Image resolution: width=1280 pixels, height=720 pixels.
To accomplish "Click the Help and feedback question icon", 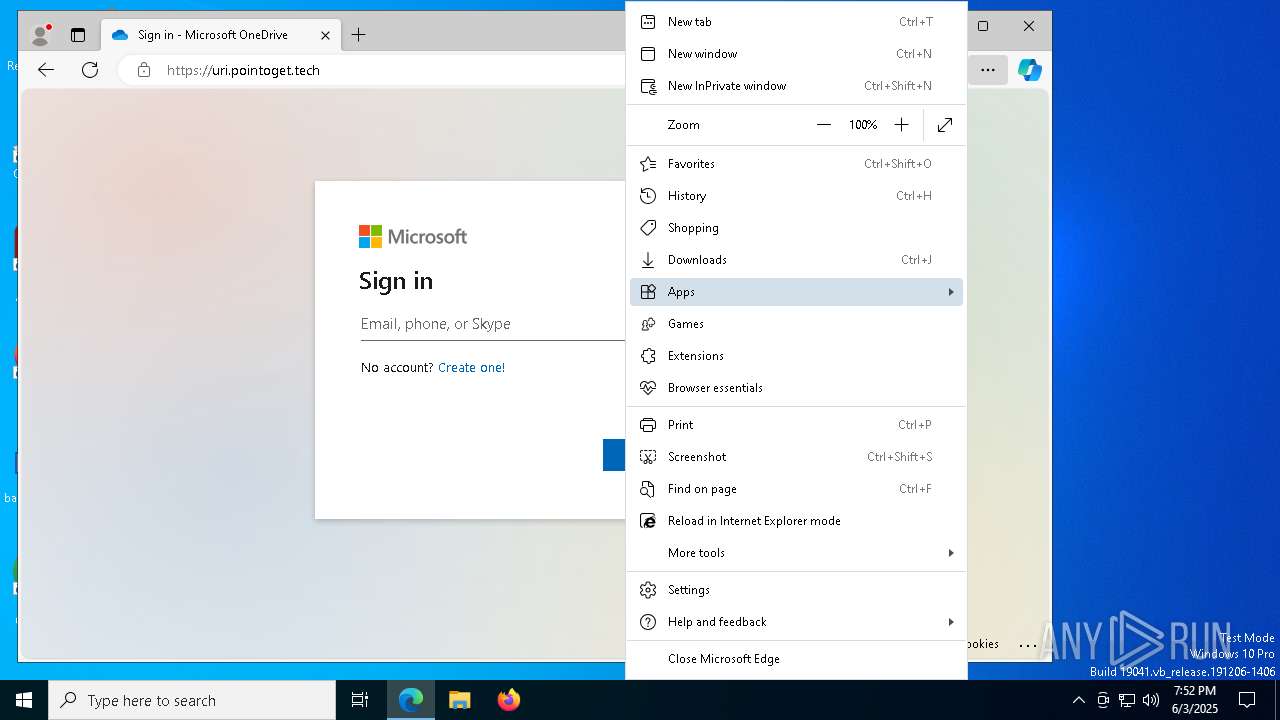I will point(648,622).
